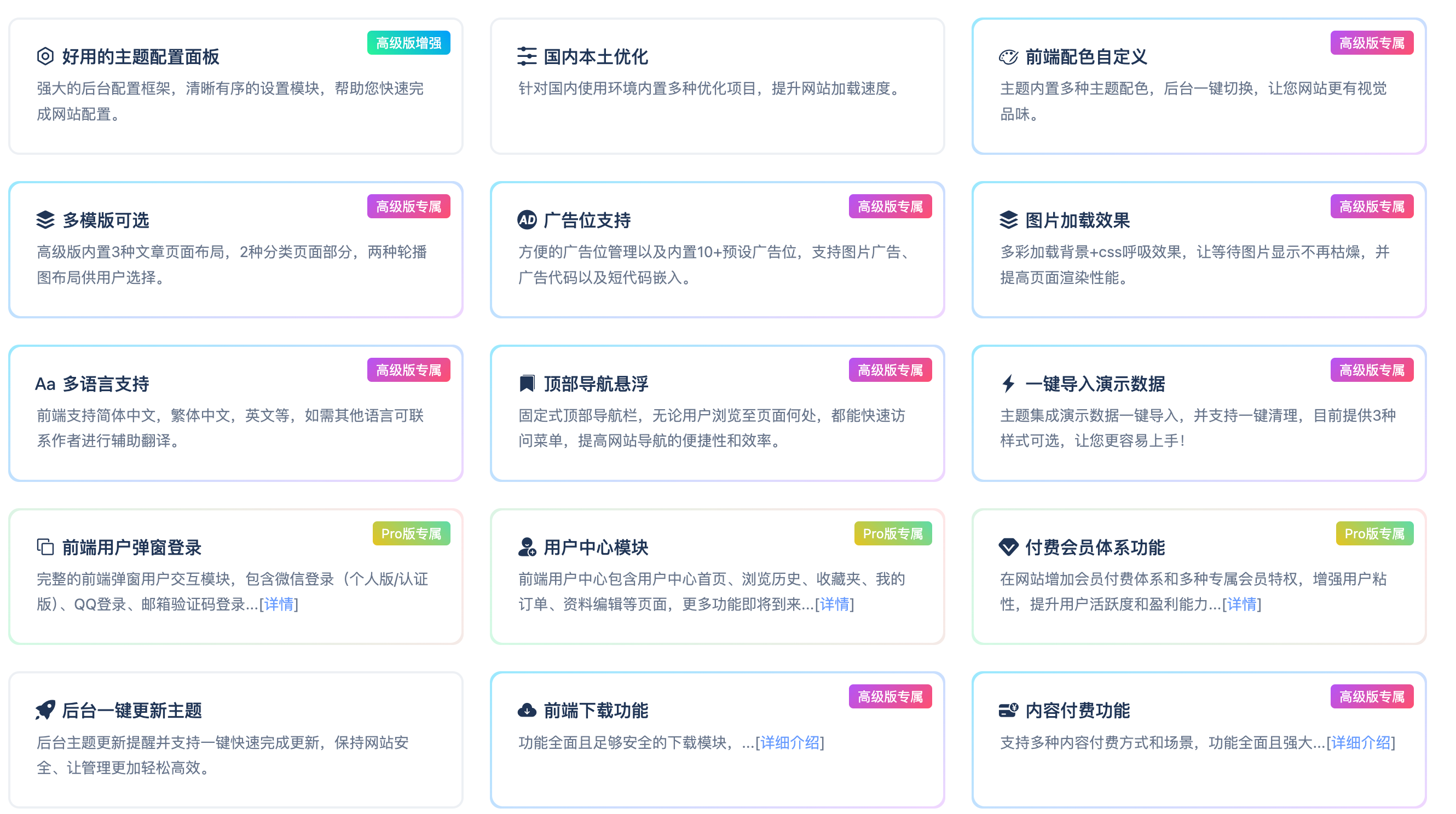The height and width of the screenshot is (814, 1456).
Task: Click the hexagon icon beside 好用的主题配置面板
Action: 45,56
